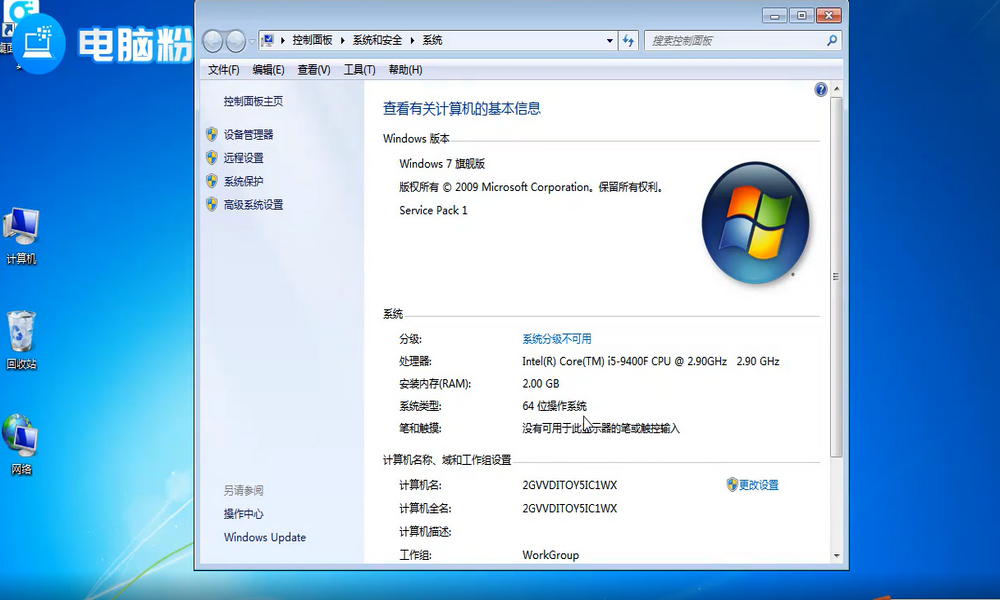The height and width of the screenshot is (600, 1000).
Task: Click the refresh button beside address bar
Action: [629, 41]
